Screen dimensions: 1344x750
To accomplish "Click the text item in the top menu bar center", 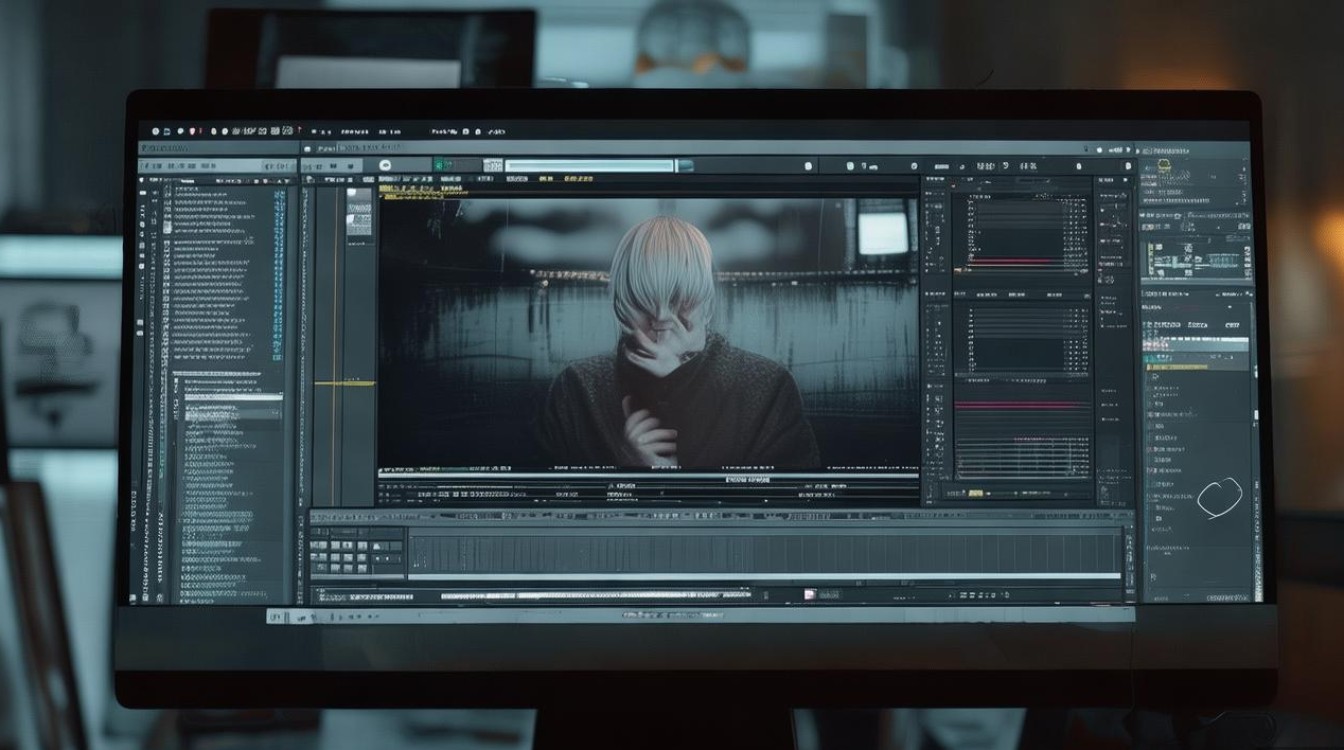I will point(444,131).
